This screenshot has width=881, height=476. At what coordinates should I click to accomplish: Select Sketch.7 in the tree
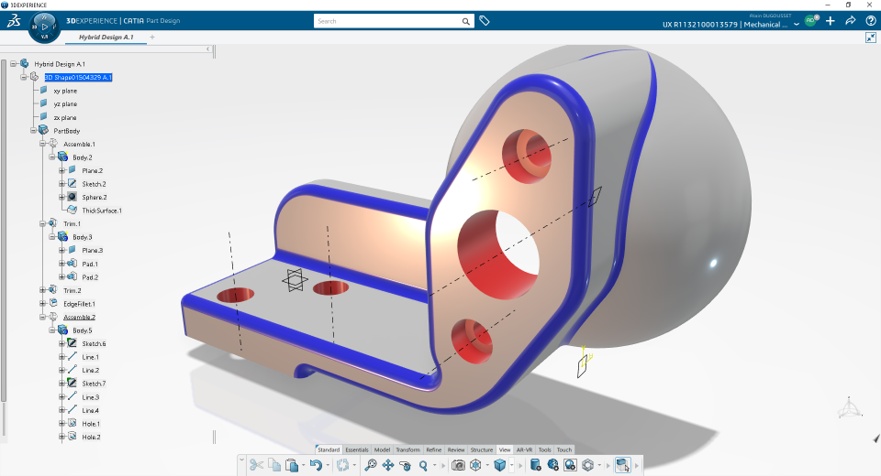pyautogui.click(x=94, y=384)
